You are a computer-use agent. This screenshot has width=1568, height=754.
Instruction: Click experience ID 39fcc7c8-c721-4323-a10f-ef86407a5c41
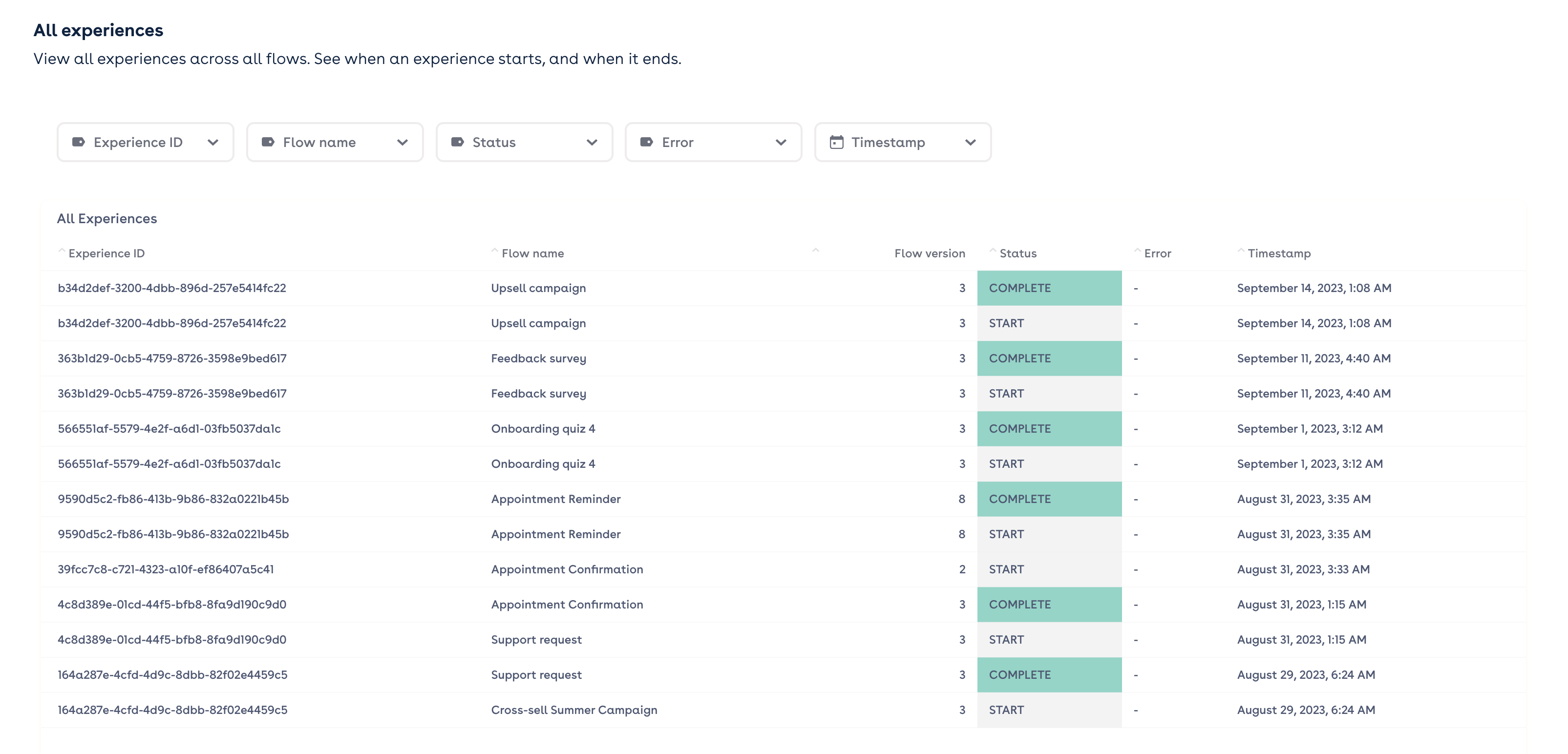[166, 569]
